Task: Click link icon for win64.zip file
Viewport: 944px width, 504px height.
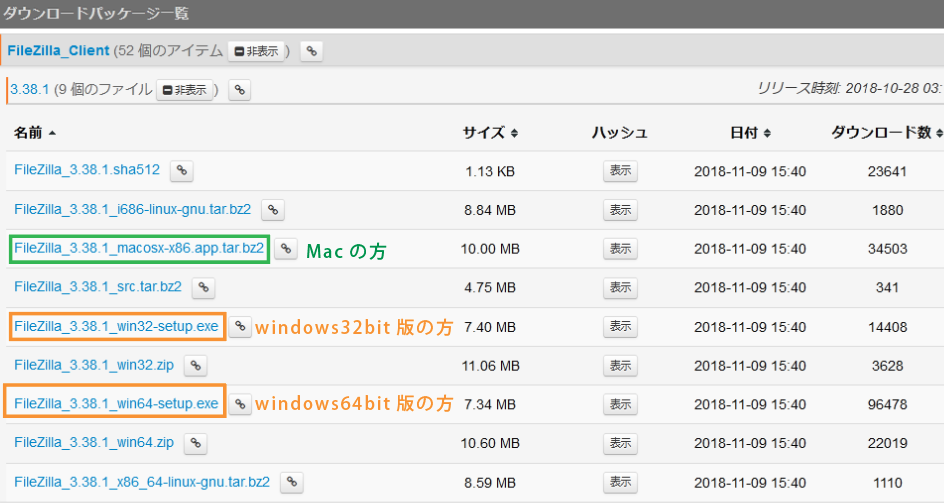Action: (x=196, y=443)
